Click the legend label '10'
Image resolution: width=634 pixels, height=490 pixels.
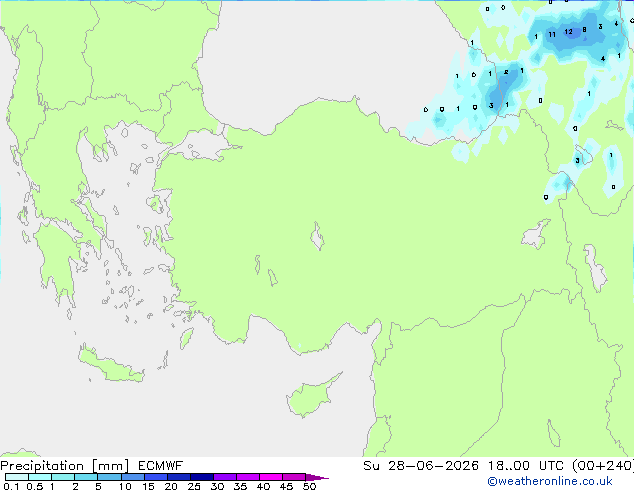pyautogui.click(x=125, y=486)
